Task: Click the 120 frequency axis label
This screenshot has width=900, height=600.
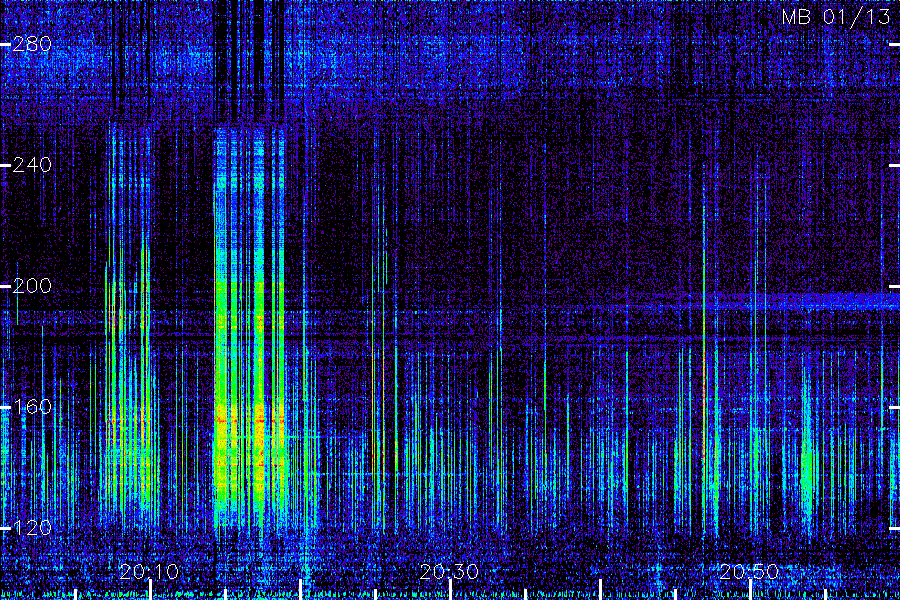Action: tap(32, 528)
